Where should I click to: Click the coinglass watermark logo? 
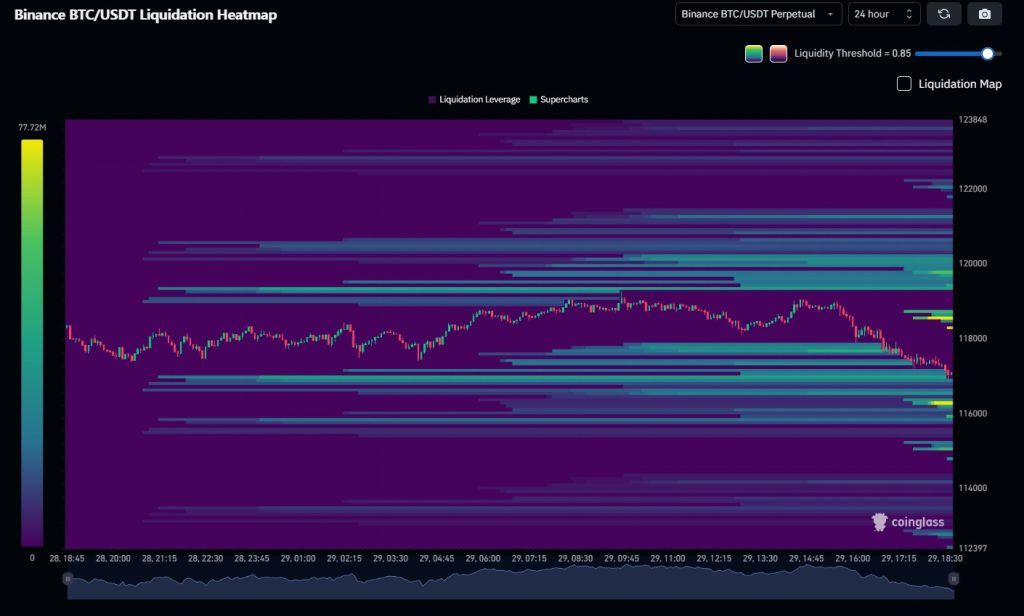click(881, 522)
